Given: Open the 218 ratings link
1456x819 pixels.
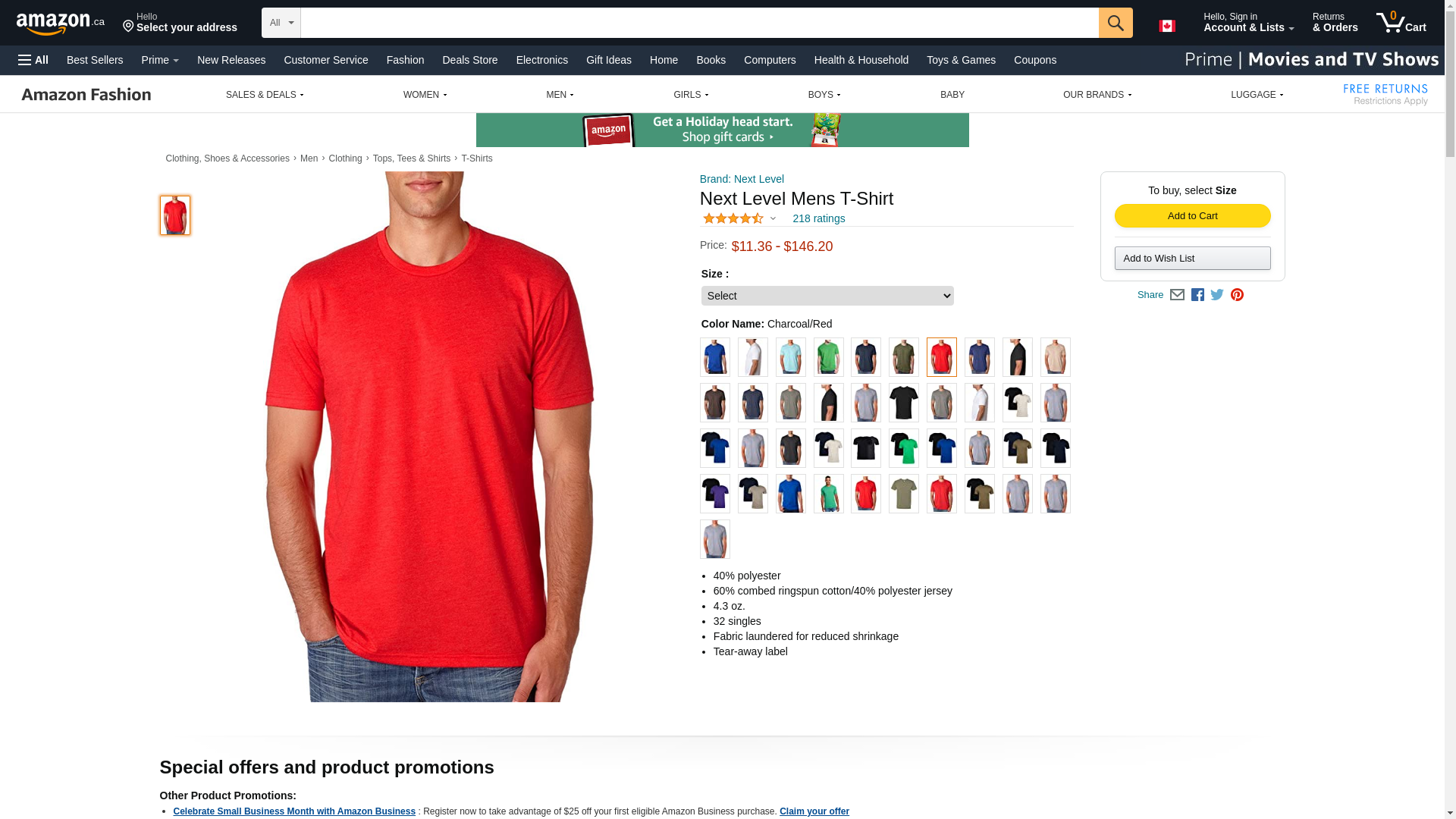Looking at the screenshot, I should (819, 218).
